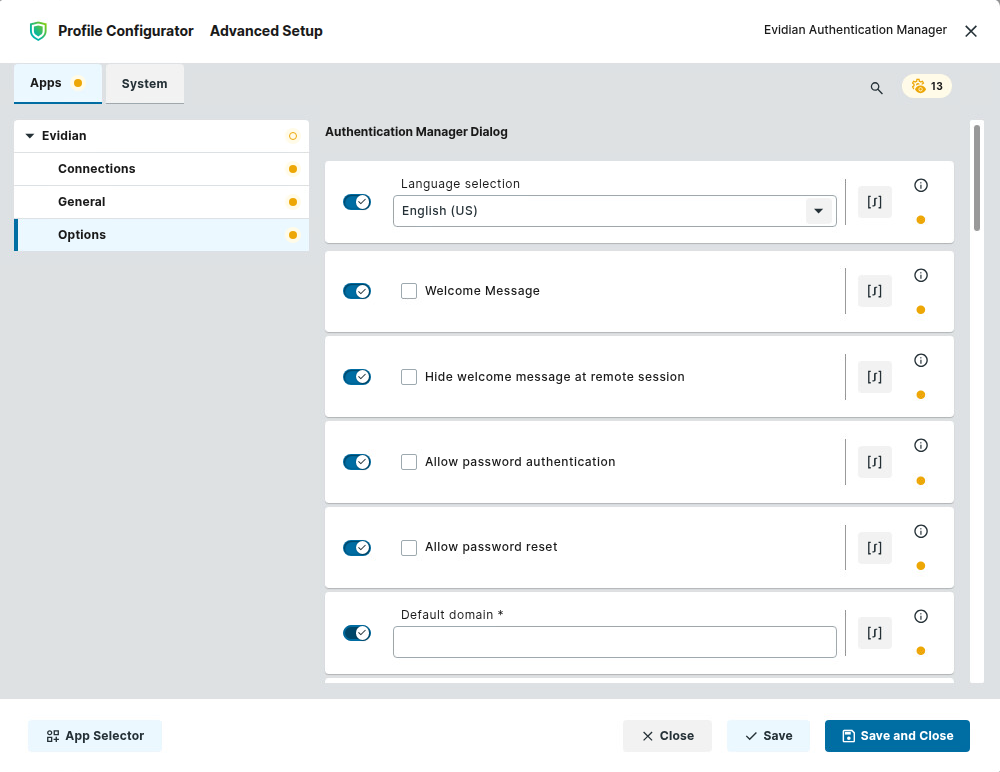Viewport: 1000px width, 772px height.
Task: Click the Close button
Action: 667,736
